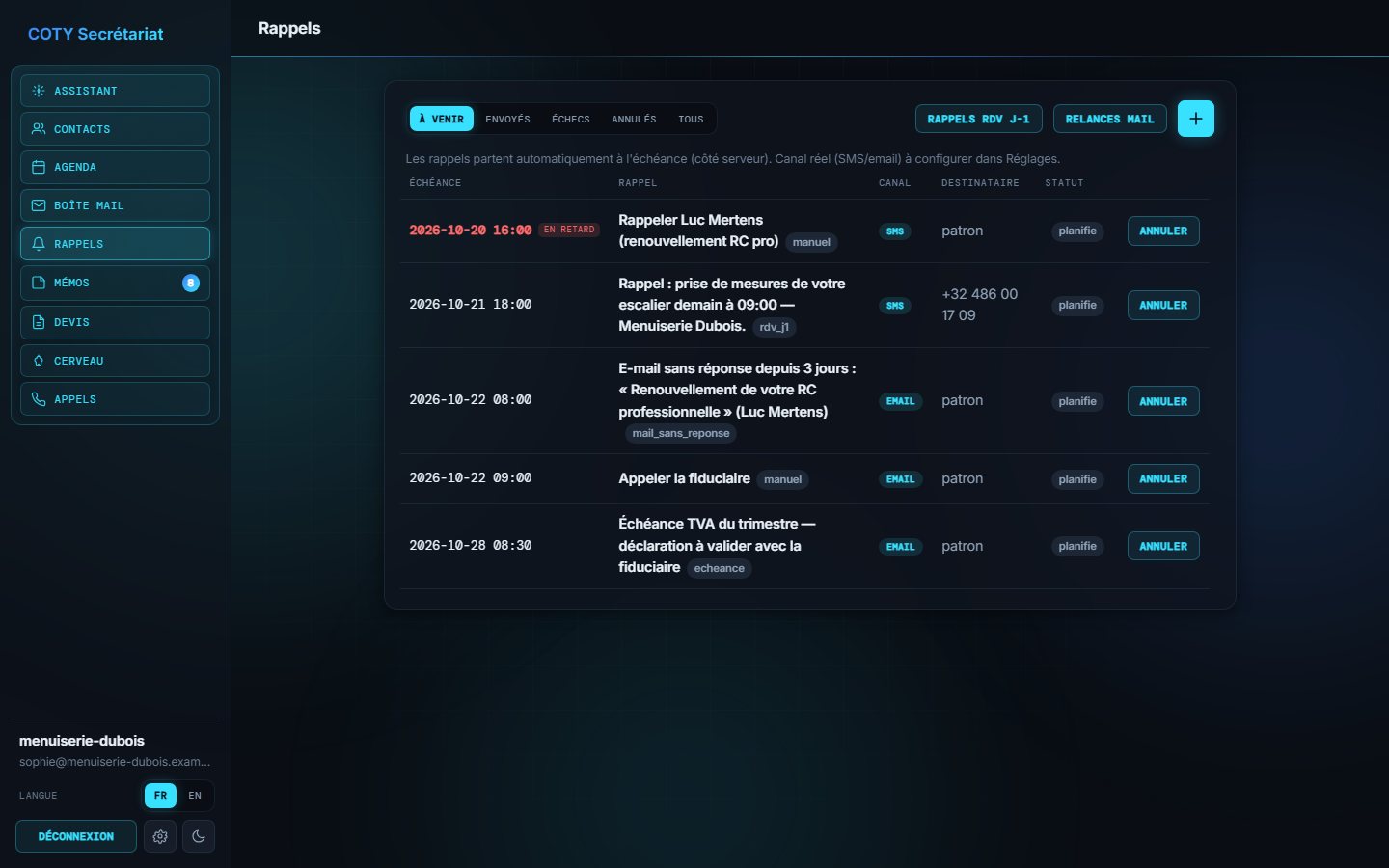Select FR language option
The image size is (1389, 868).
[160, 796]
